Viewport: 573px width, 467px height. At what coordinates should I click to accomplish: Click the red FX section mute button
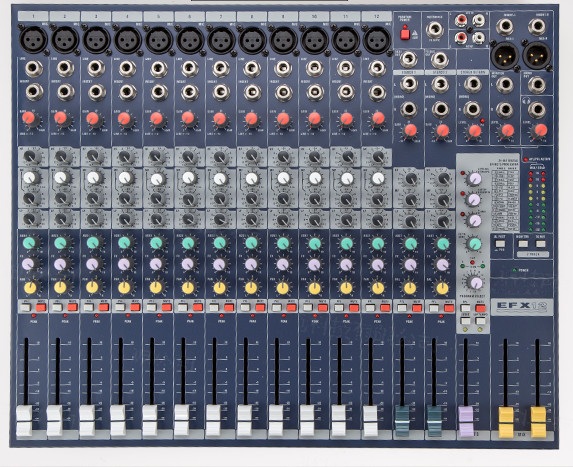pyautogui.click(x=480, y=308)
